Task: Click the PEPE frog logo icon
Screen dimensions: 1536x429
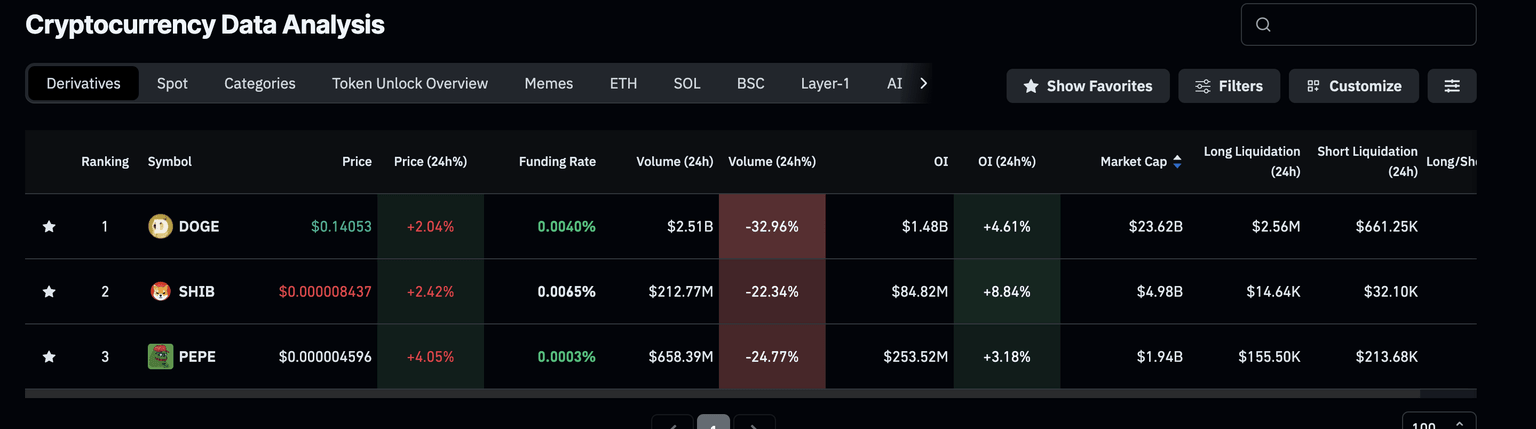Action: tap(160, 357)
